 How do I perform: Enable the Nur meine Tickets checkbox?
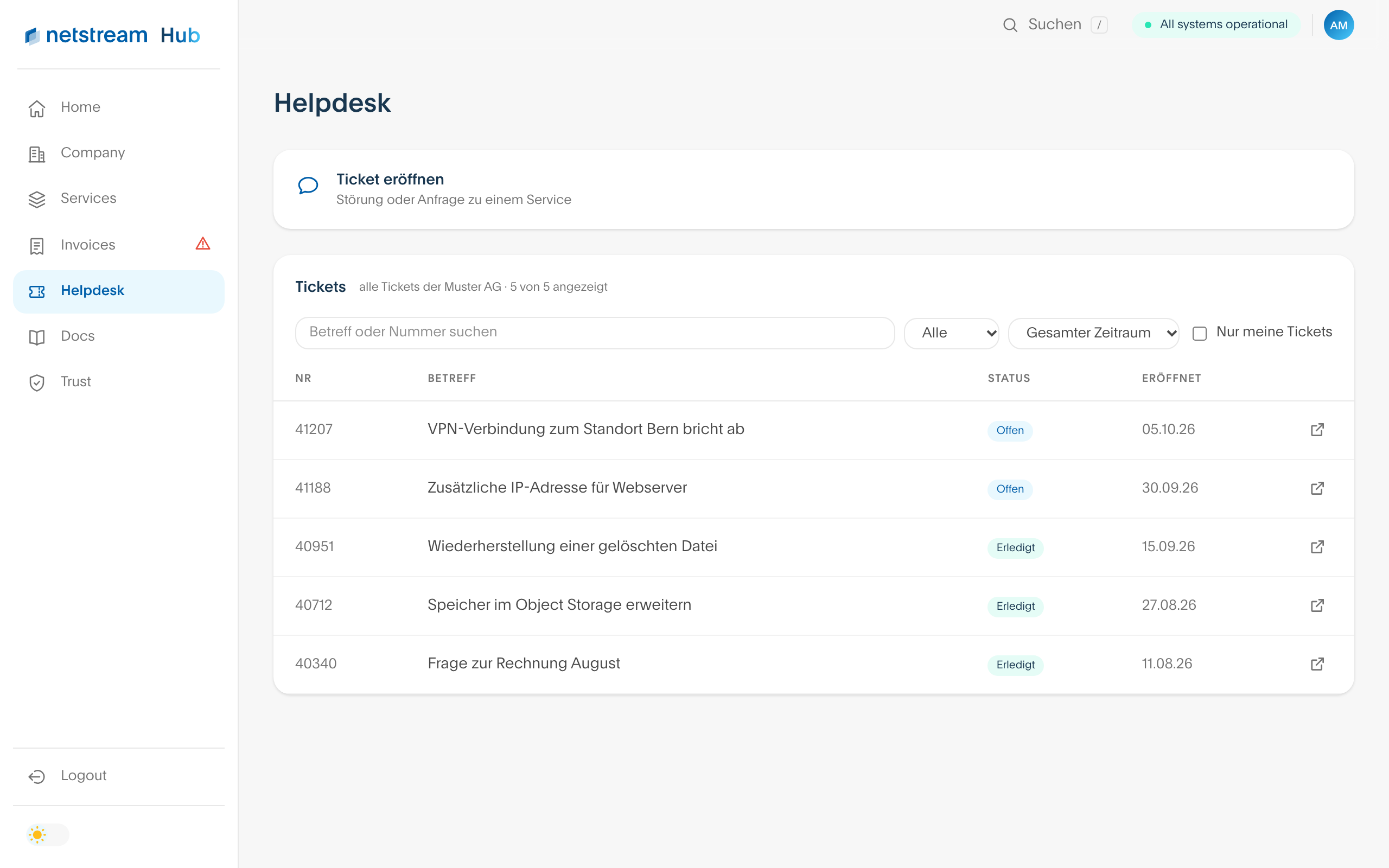[x=1200, y=333]
